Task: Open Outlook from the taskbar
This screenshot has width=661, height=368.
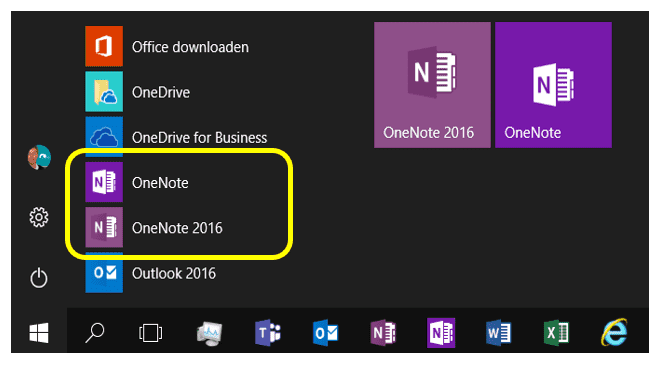Action: 325,333
